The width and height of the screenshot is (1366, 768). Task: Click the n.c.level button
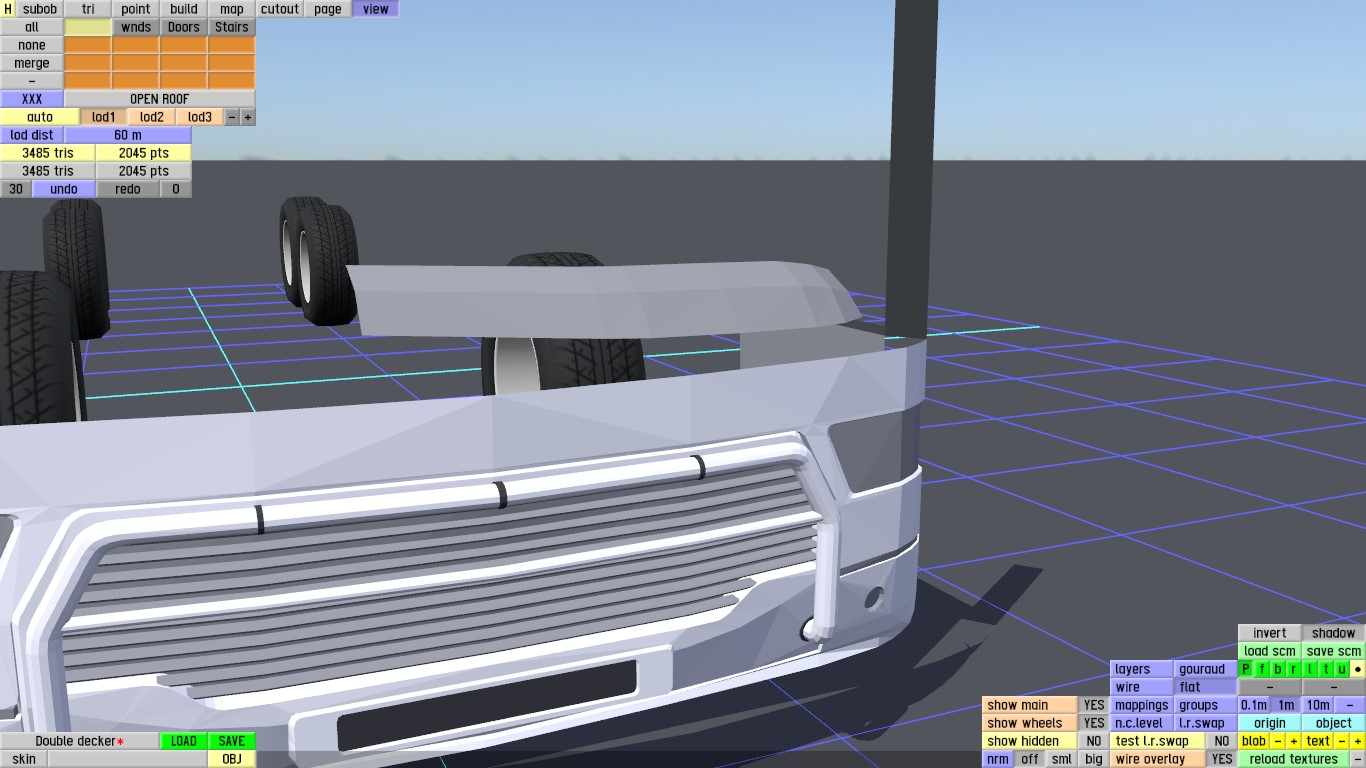(x=1142, y=723)
